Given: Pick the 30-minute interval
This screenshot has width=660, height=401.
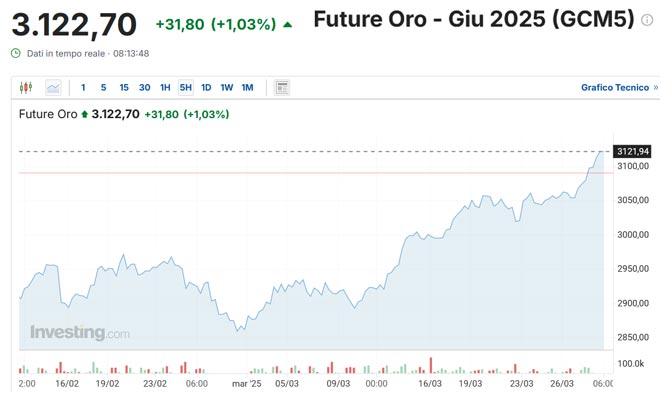Looking at the screenshot, I should (x=145, y=88).
